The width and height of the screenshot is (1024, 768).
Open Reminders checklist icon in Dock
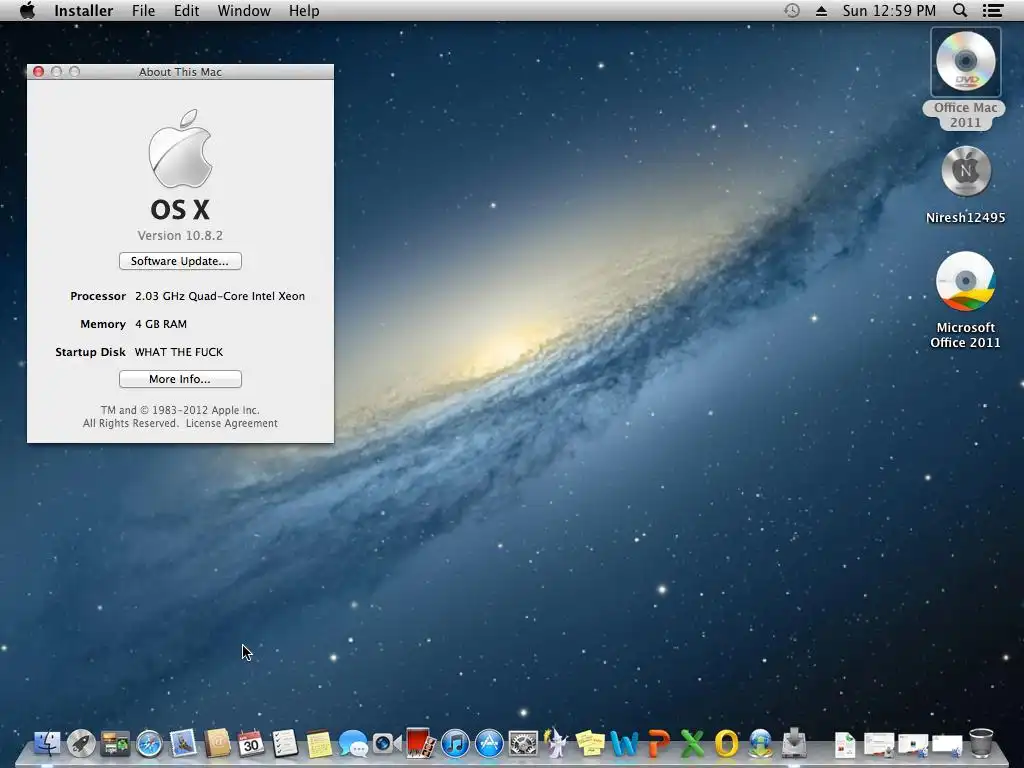pos(285,743)
